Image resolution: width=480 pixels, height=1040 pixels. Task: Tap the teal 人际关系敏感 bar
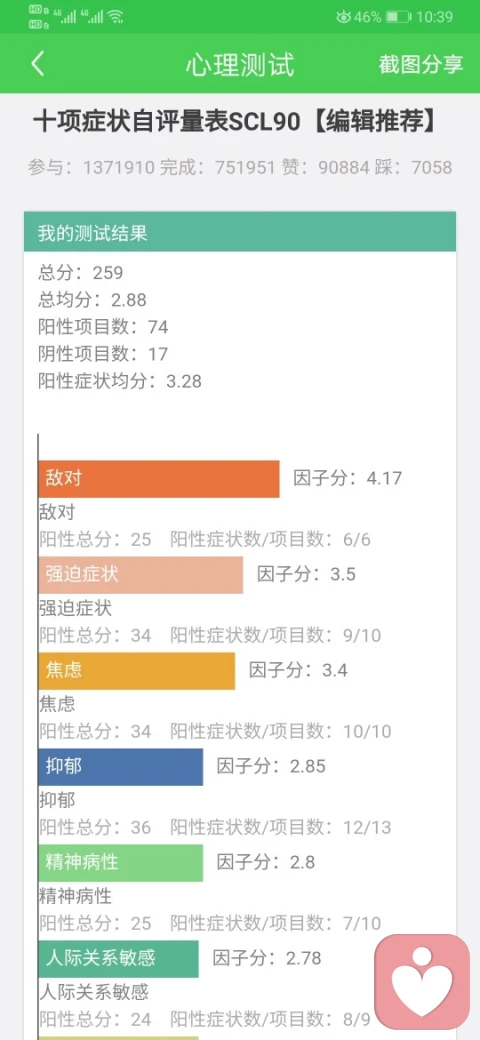[119, 958]
